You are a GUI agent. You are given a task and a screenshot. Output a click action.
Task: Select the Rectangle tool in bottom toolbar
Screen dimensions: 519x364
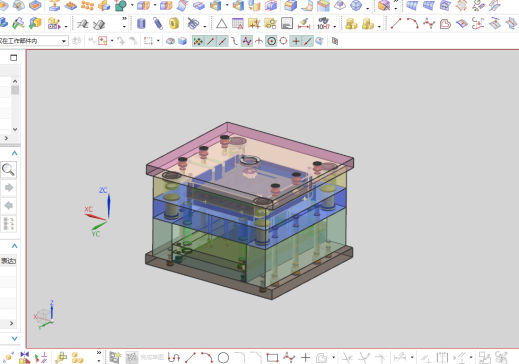[x=272, y=358]
